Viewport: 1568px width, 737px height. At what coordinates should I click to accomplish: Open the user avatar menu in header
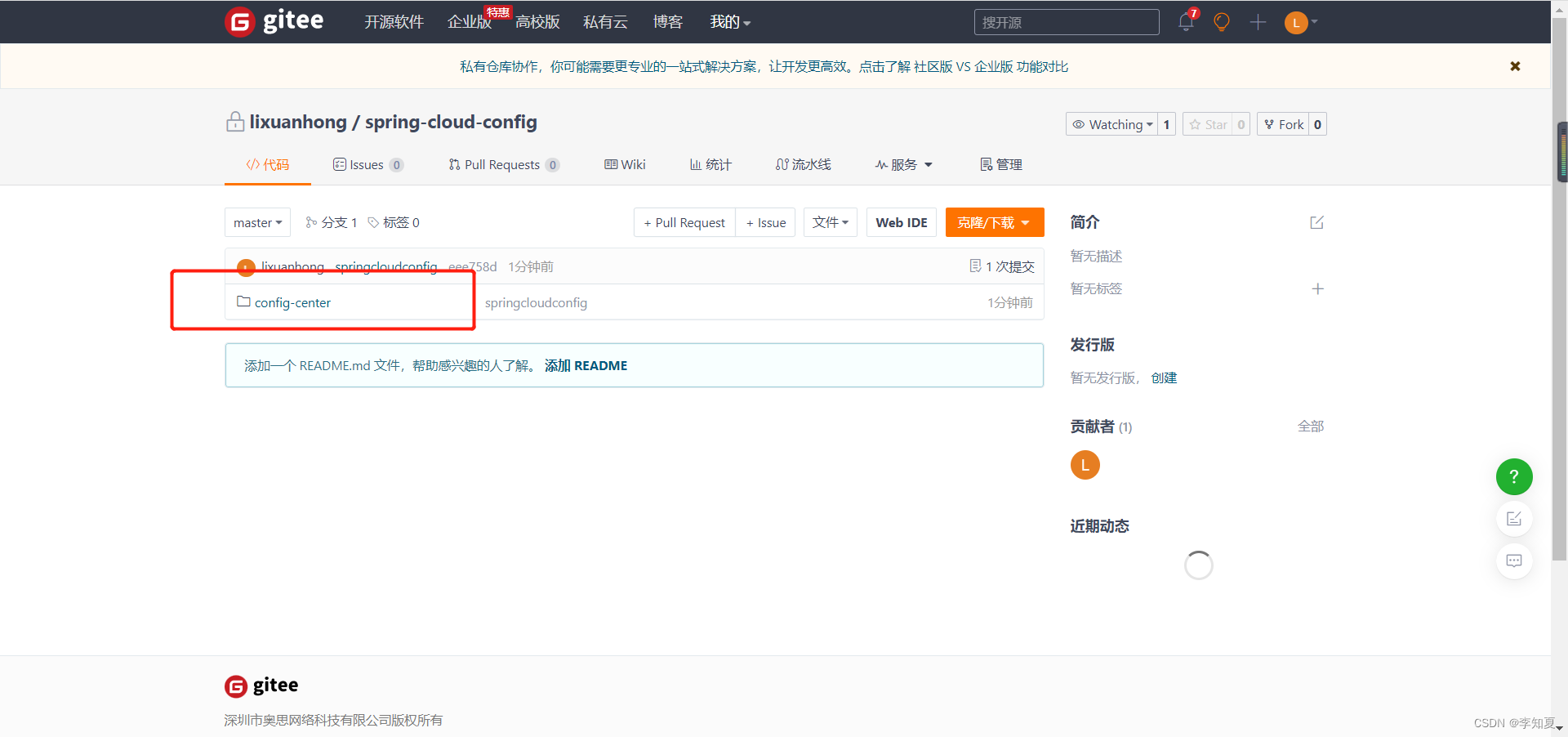coord(1300,22)
